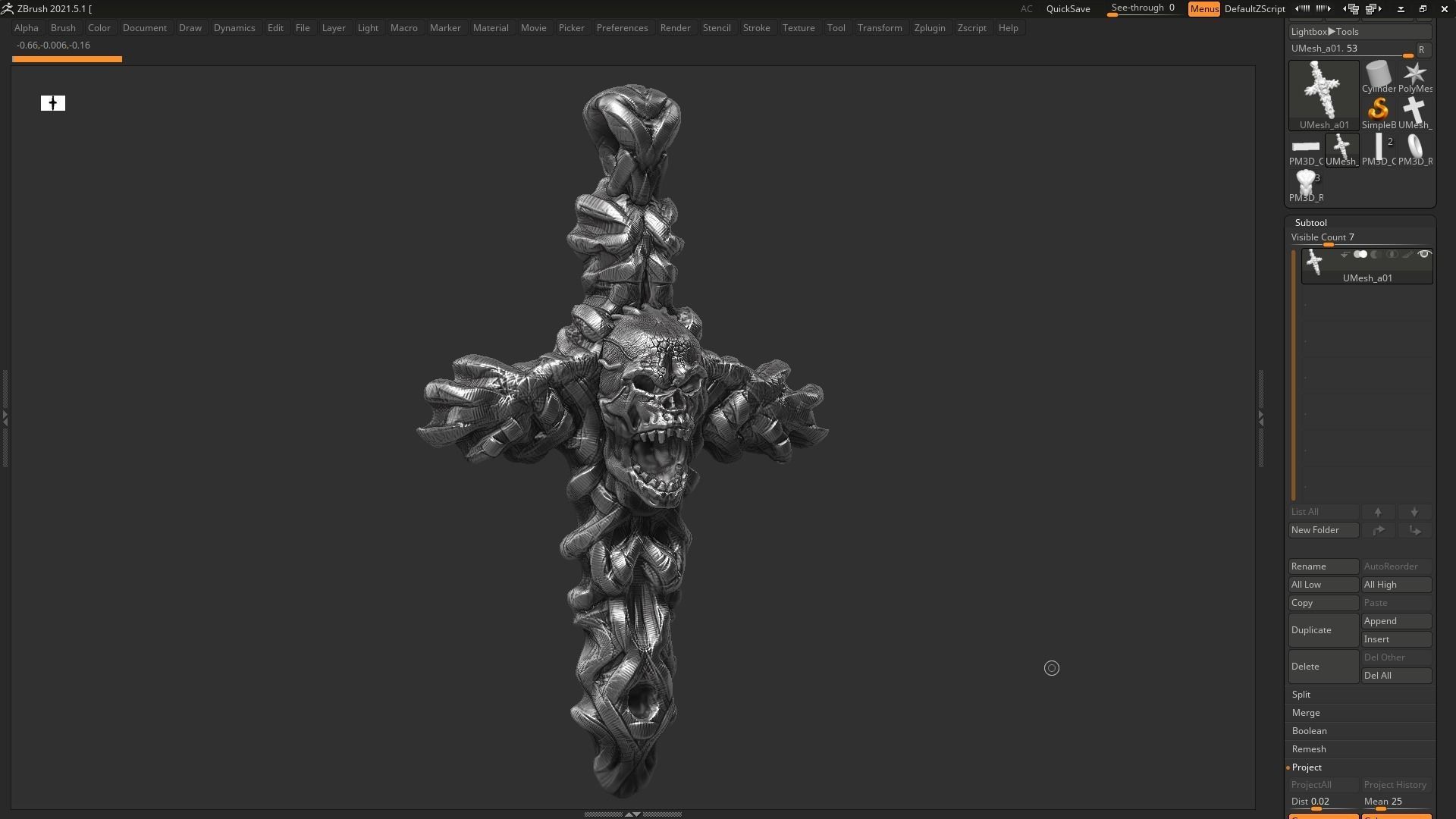This screenshot has width=1456, height=819.
Task: Select the PolyMesh3D star tool
Action: (1415, 77)
